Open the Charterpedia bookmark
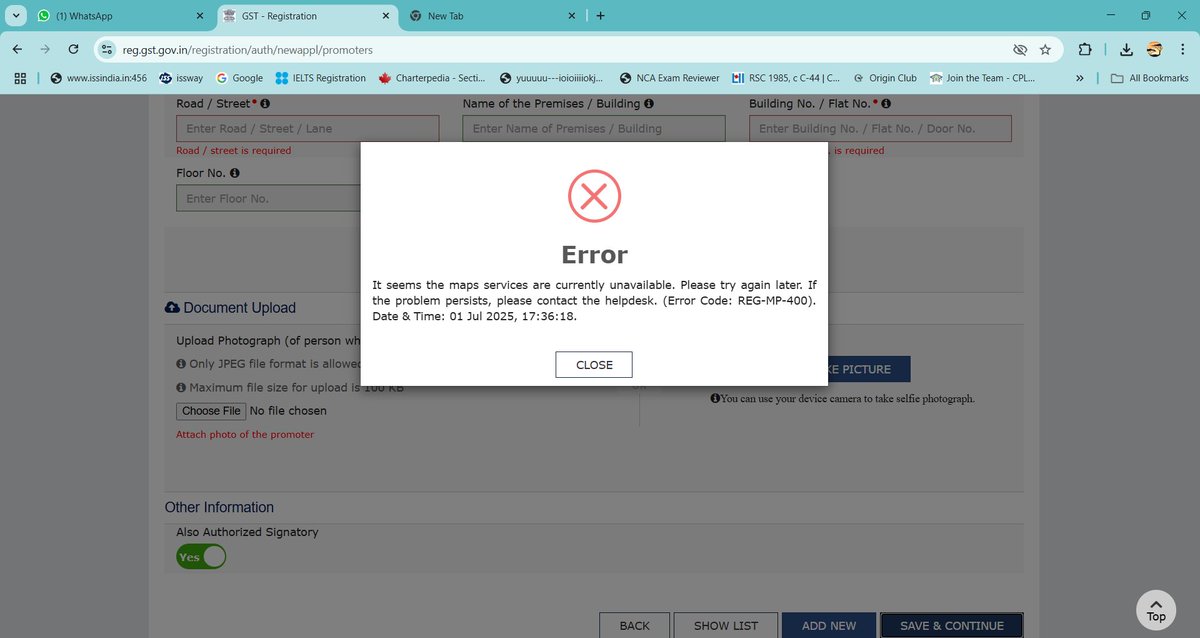Viewport: 1200px width, 638px height. click(x=433, y=78)
